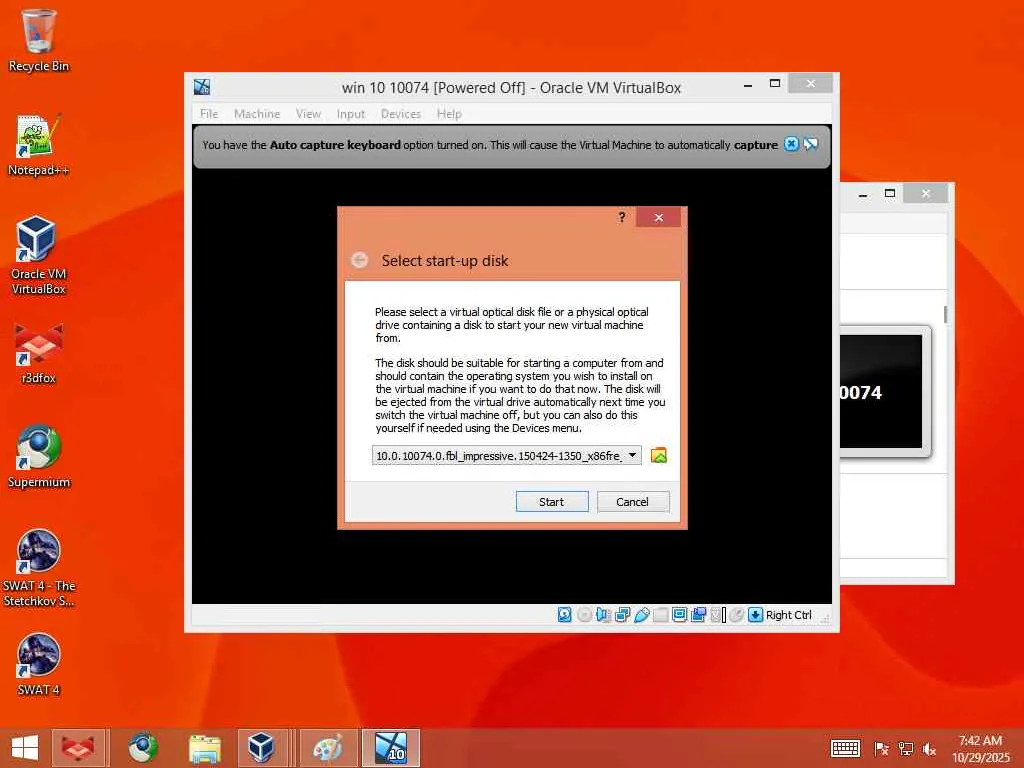
Task: Click the Right Ctrl host key label
Action: [788, 615]
